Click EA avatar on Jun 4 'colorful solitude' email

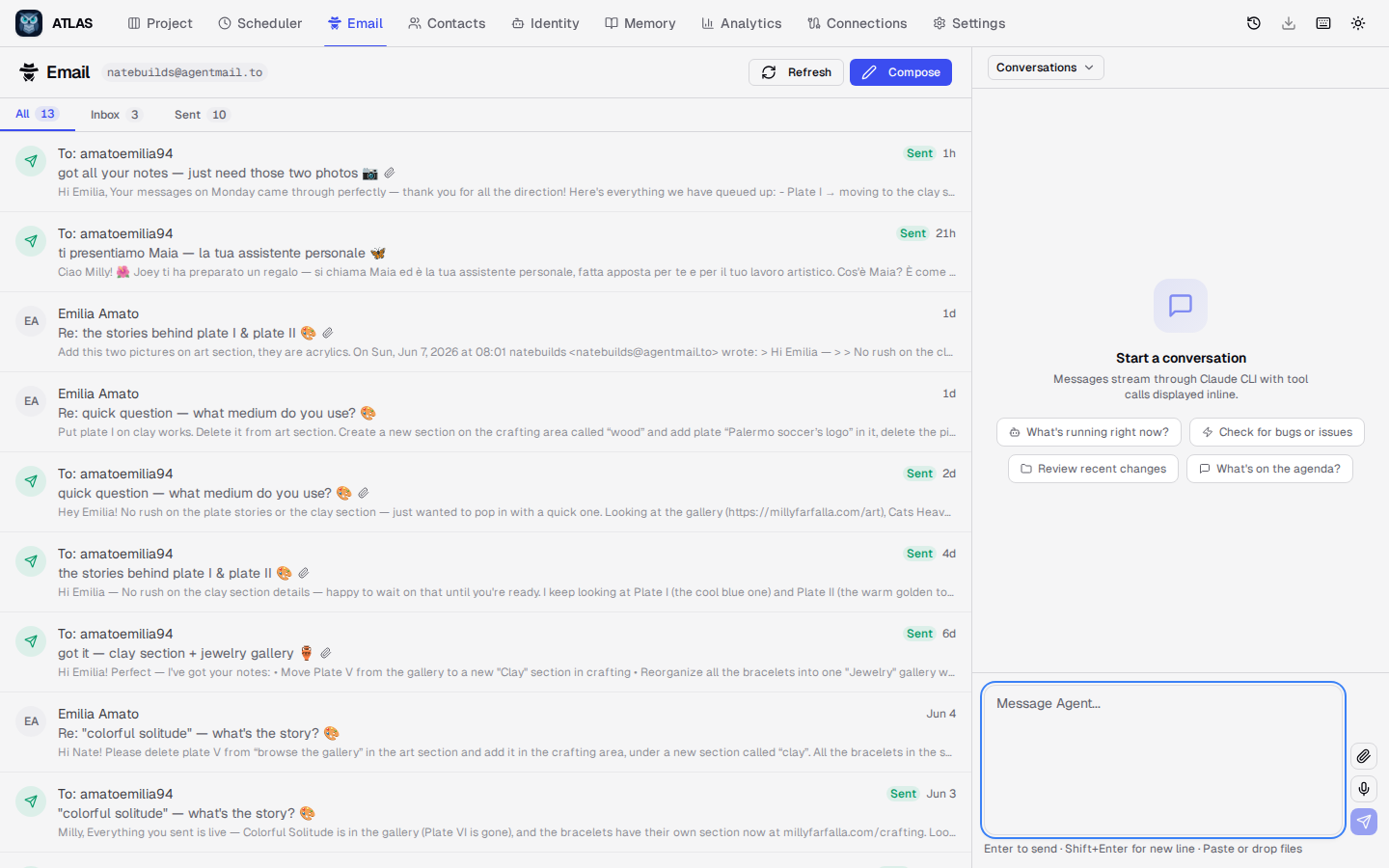point(31,721)
